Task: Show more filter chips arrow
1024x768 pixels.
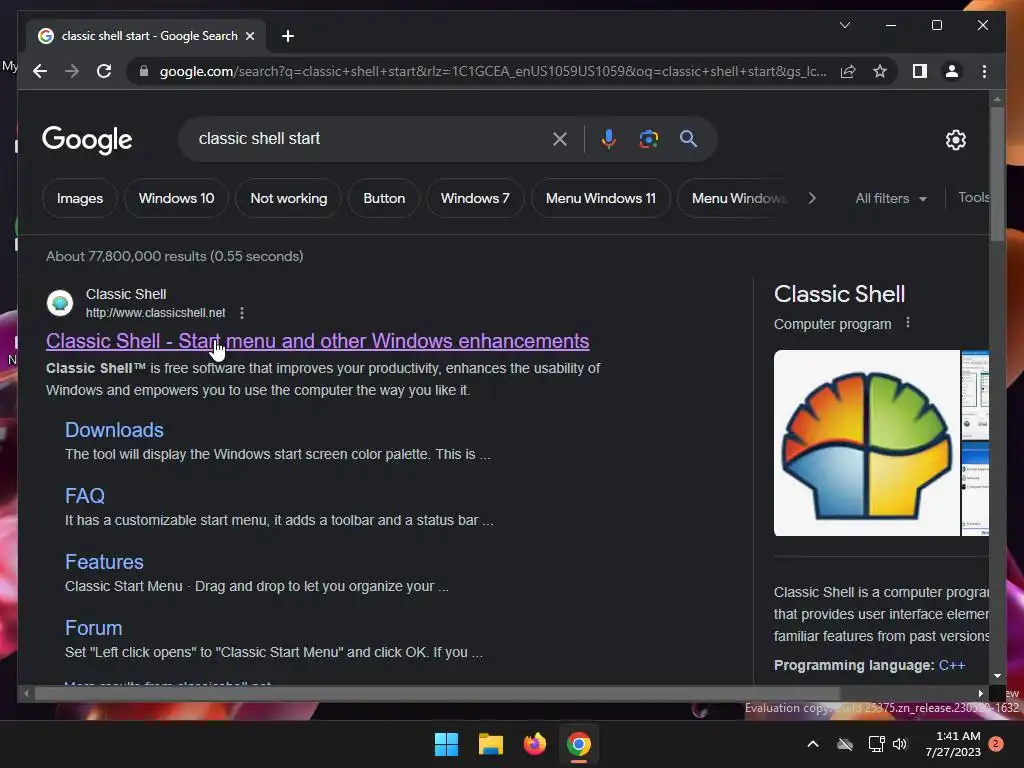Action: click(x=812, y=198)
